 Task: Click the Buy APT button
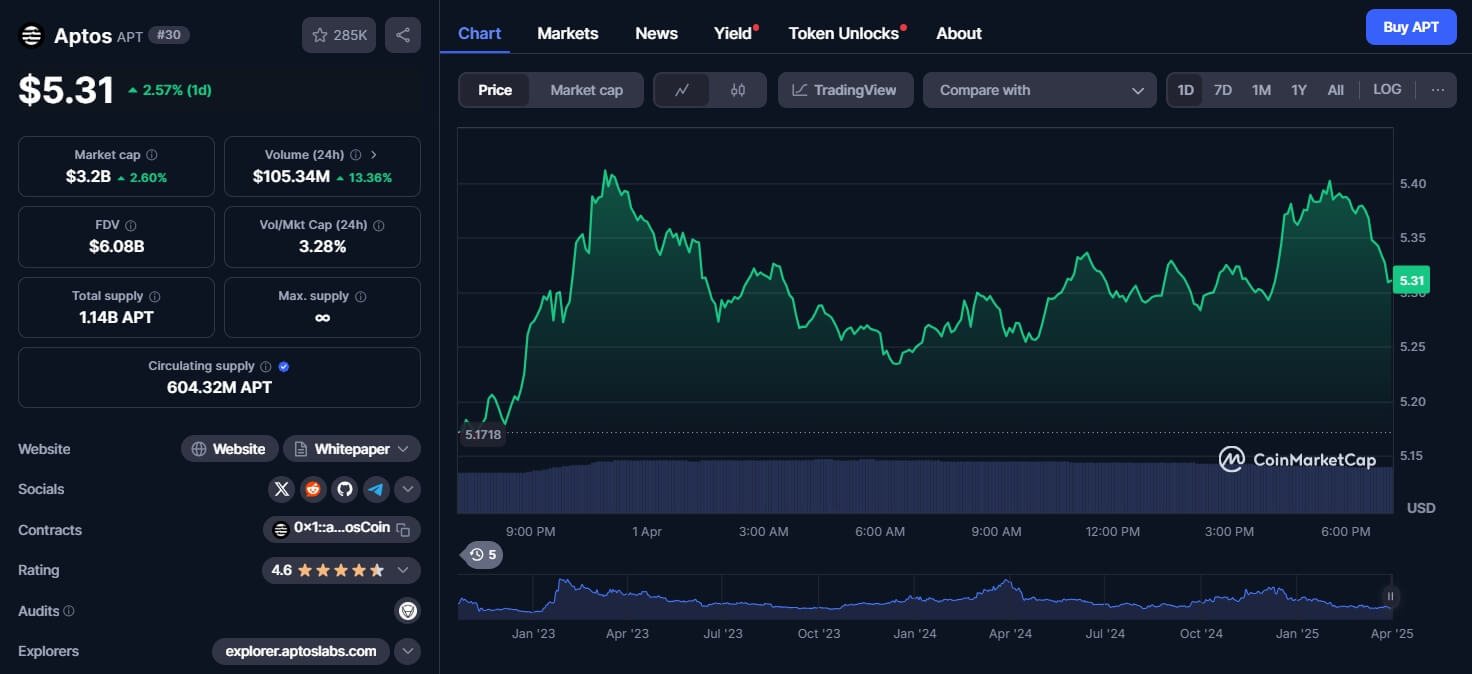[1410, 27]
